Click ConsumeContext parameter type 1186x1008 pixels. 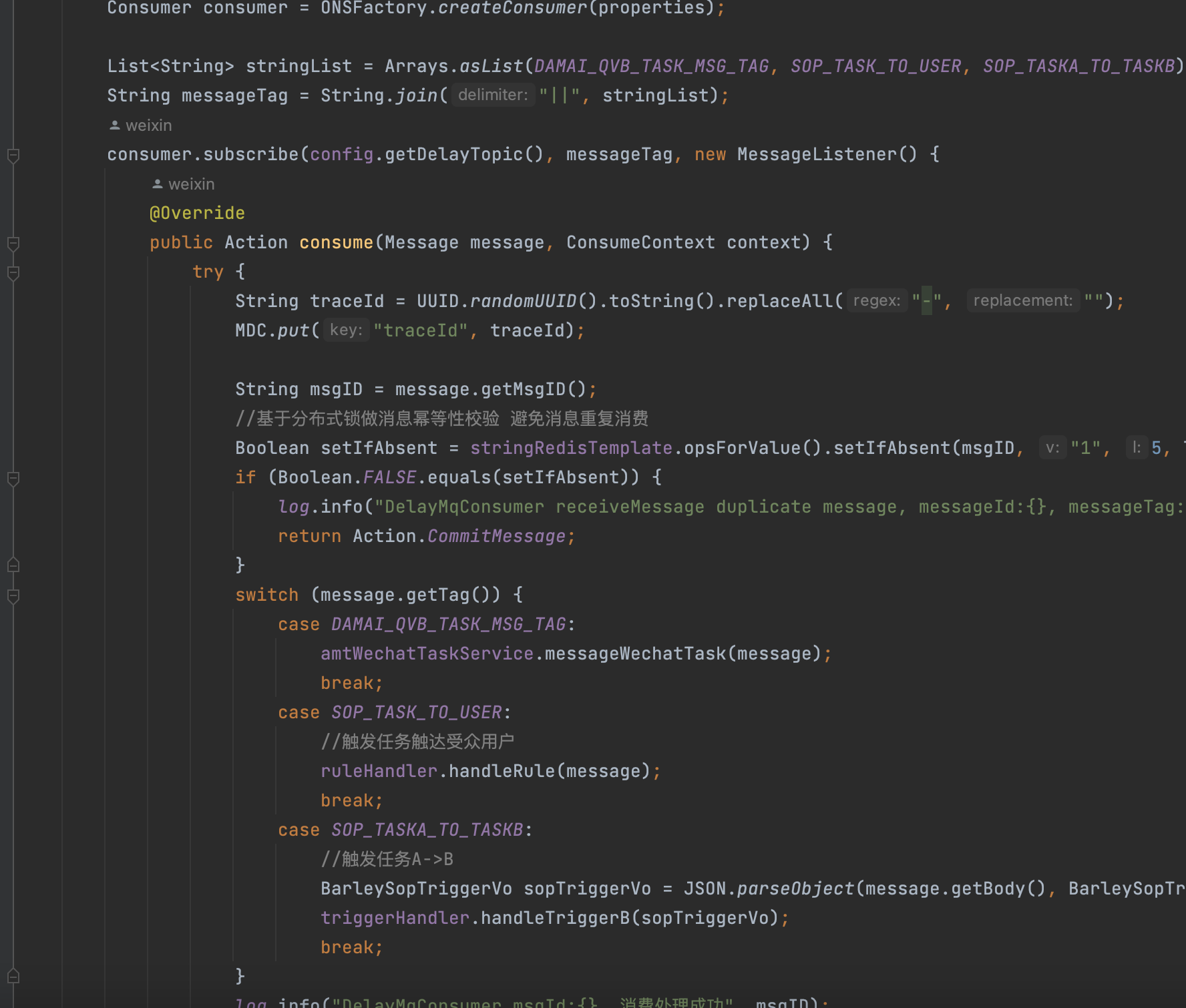(641, 242)
